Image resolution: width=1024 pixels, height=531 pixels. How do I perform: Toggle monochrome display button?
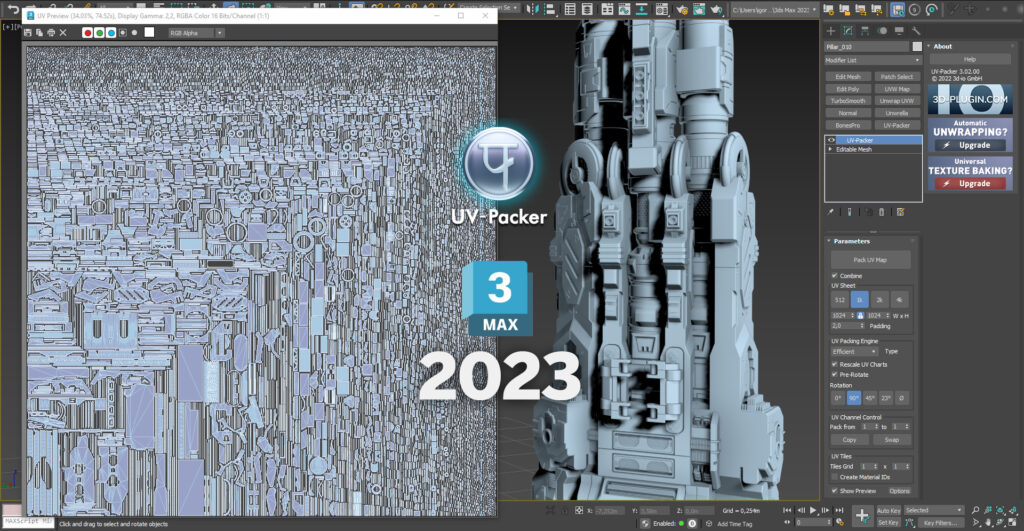tap(135, 33)
